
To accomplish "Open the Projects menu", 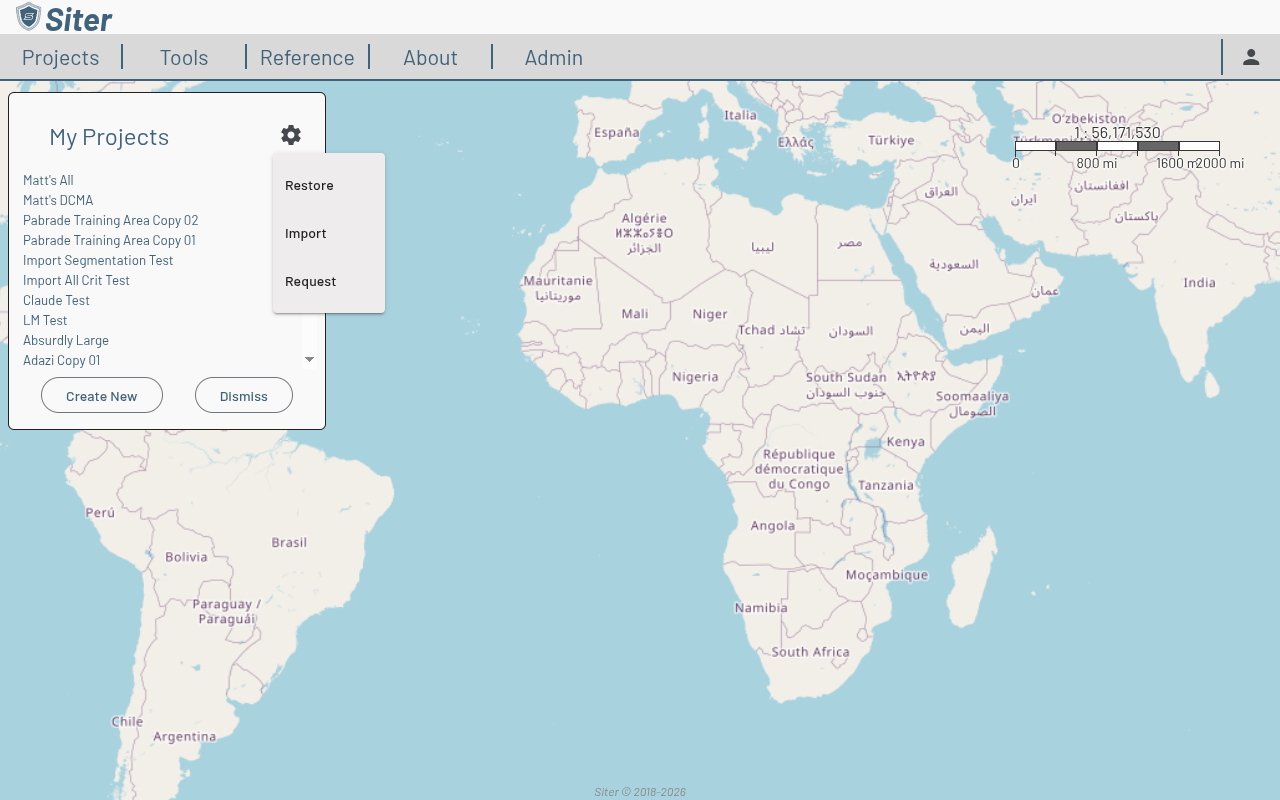I will coord(61,58).
